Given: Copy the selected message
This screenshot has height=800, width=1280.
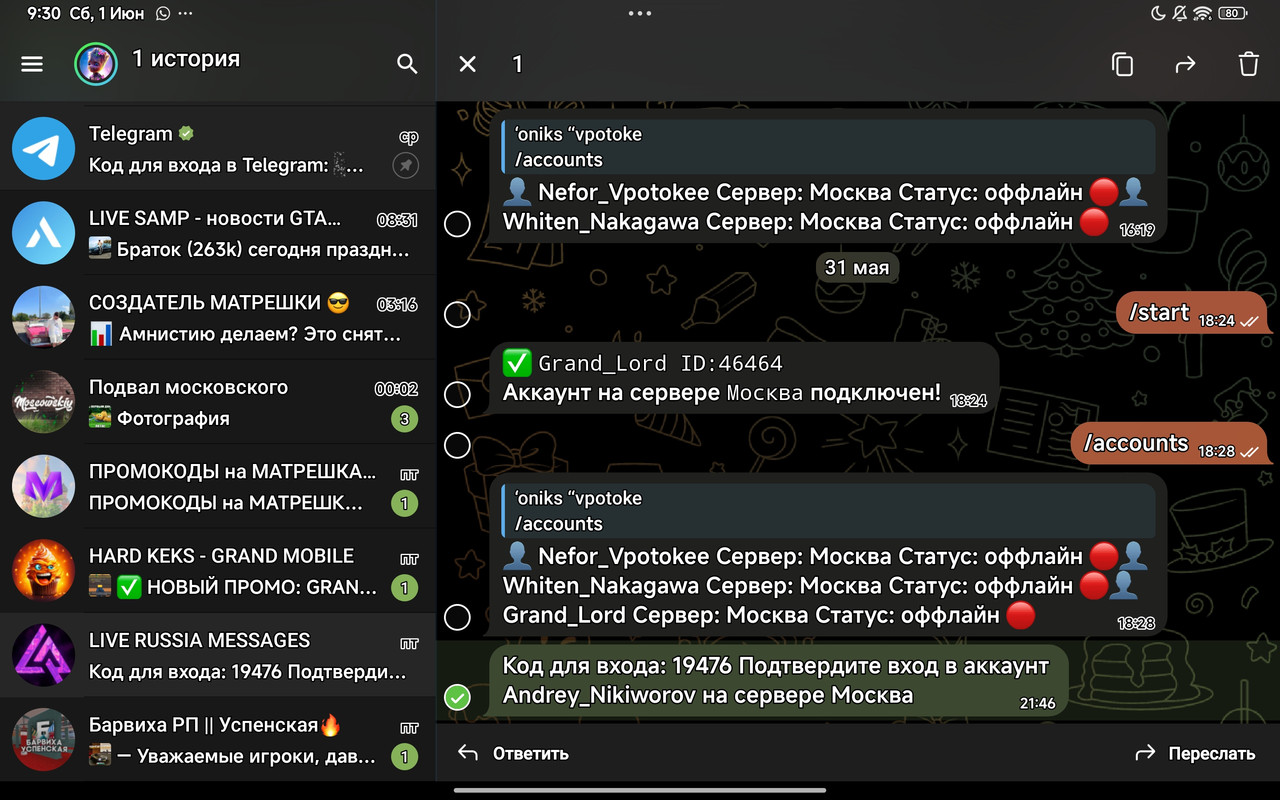Looking at the screenshot, I should (1122, 63).
